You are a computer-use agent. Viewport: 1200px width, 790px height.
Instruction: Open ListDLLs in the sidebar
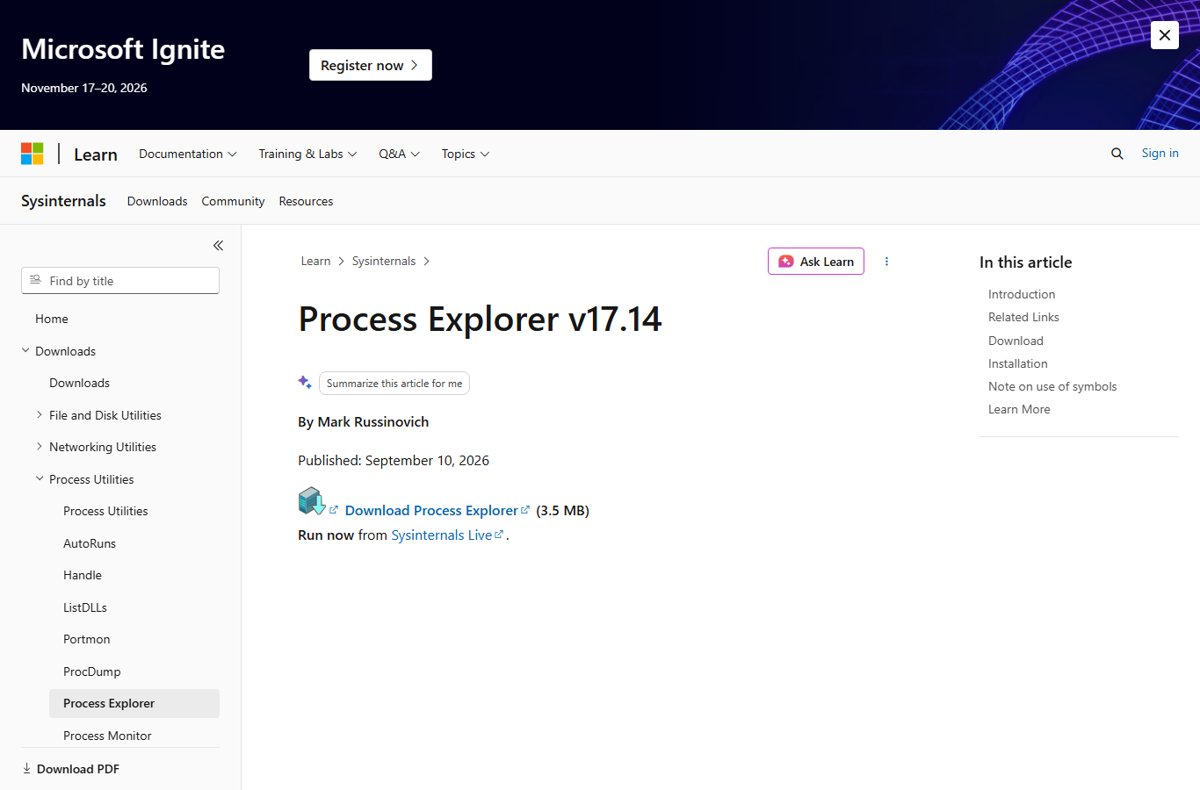click(x=85, y=607)
